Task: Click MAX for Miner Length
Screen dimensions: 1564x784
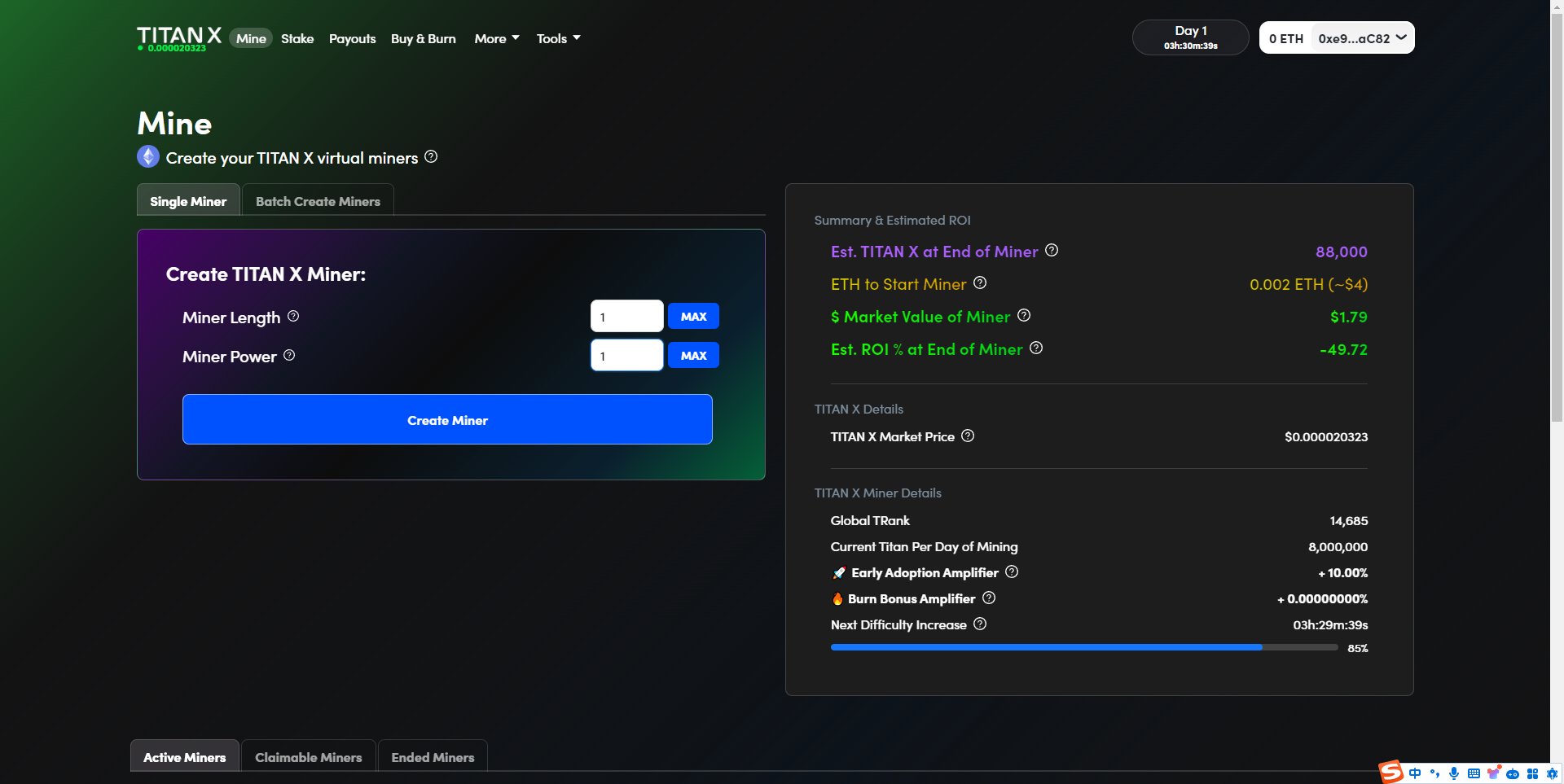Action: [693, 316]
